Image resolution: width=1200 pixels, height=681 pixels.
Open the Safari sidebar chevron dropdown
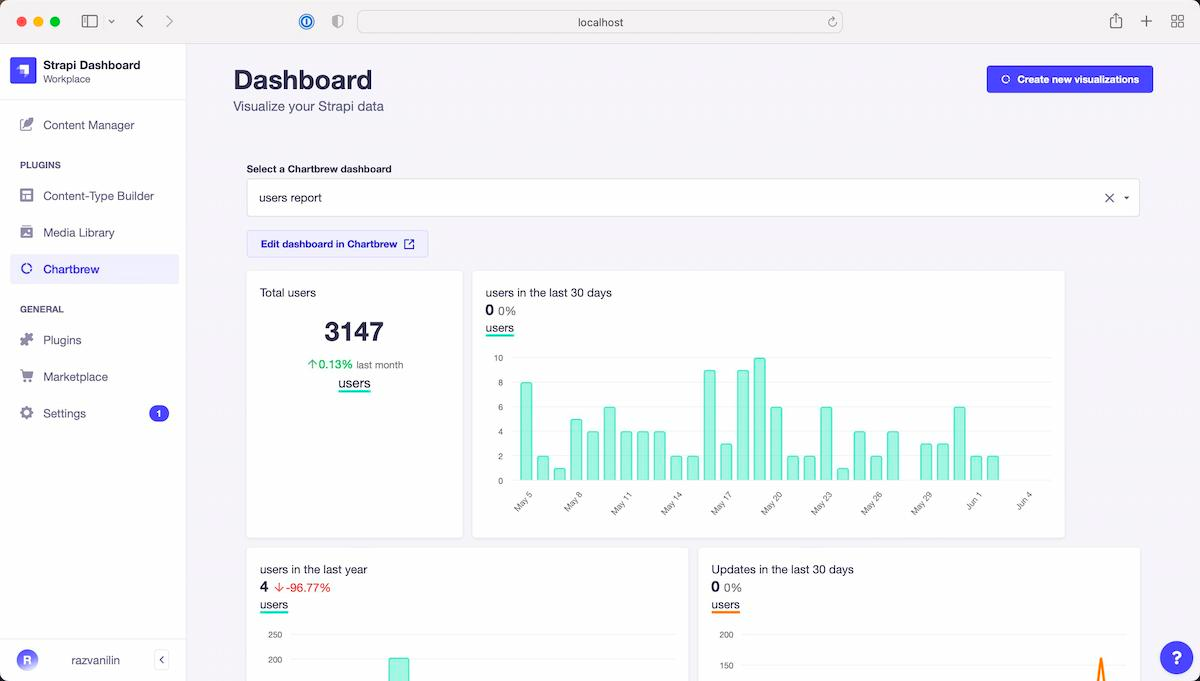click(x=111, y=20)
